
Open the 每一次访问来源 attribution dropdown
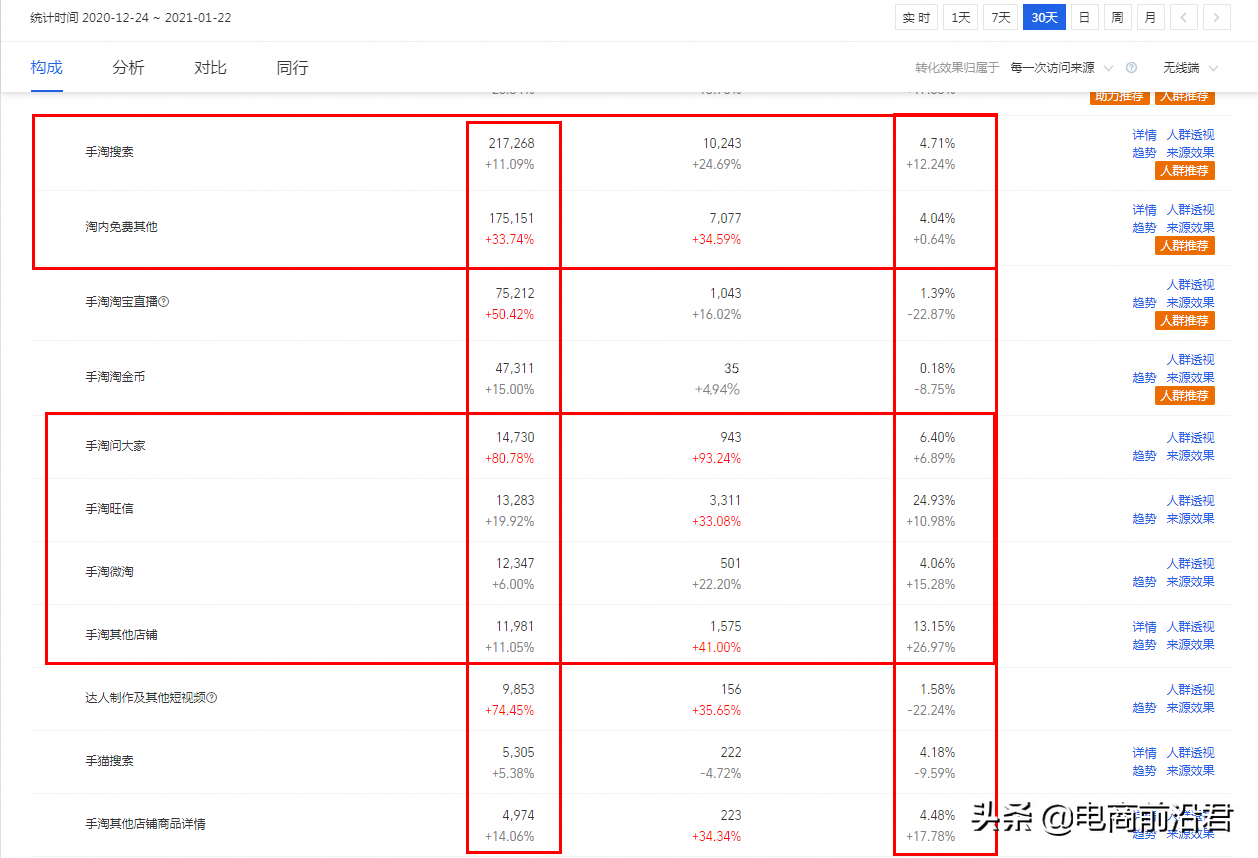[1061, 68]
